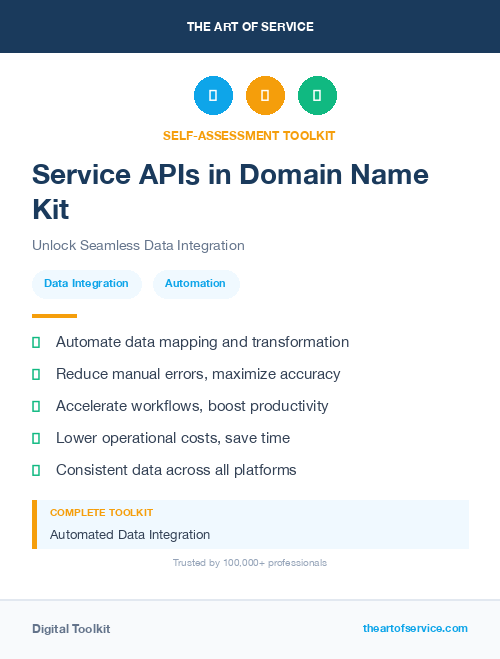Click the blue circle icon
500x659 pixels.
pos(213,95)
